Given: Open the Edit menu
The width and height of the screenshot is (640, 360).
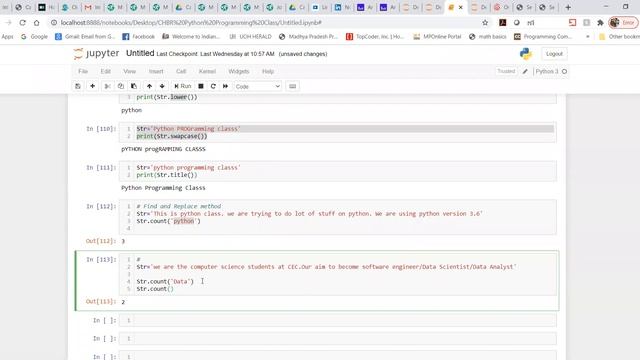Looking at the screenshot, I should pos(106,71).
